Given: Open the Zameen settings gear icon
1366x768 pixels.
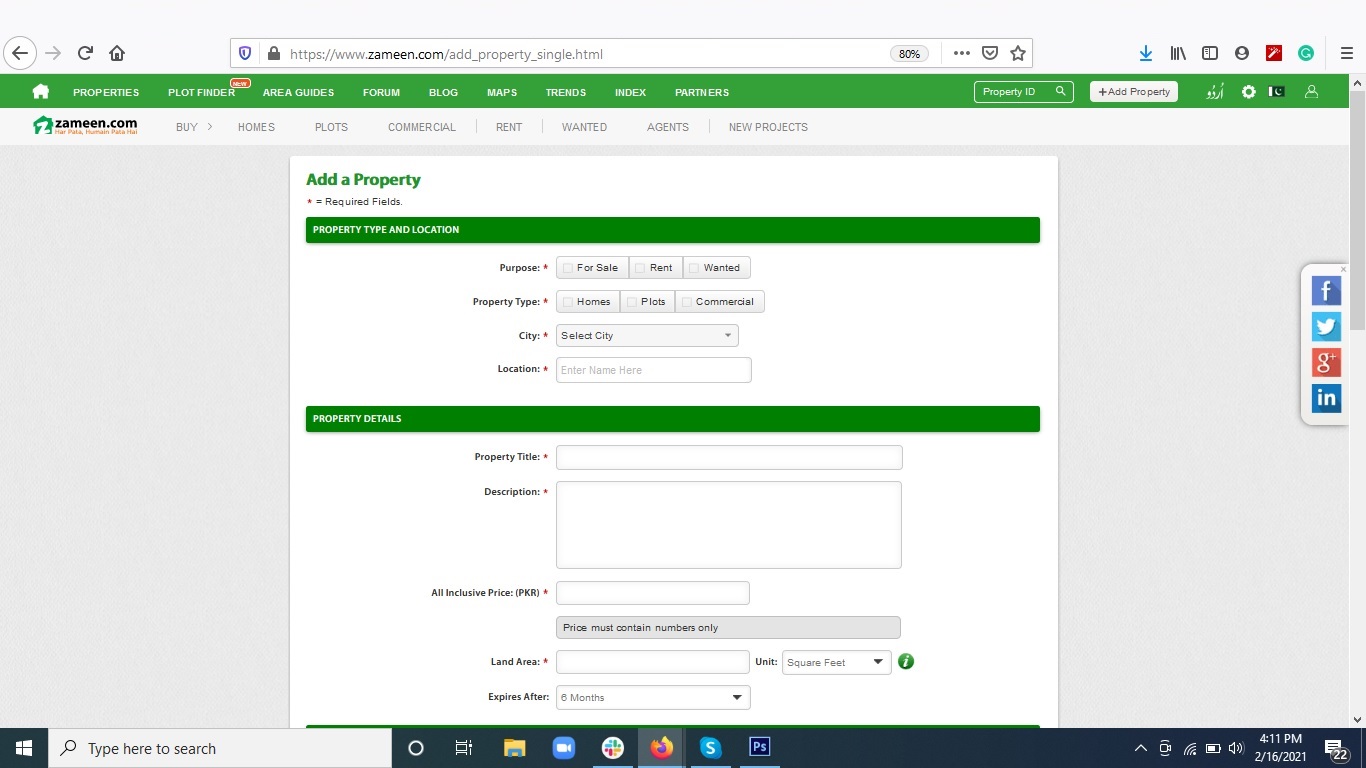Looking at the screenshot, I should (1248, 91).
